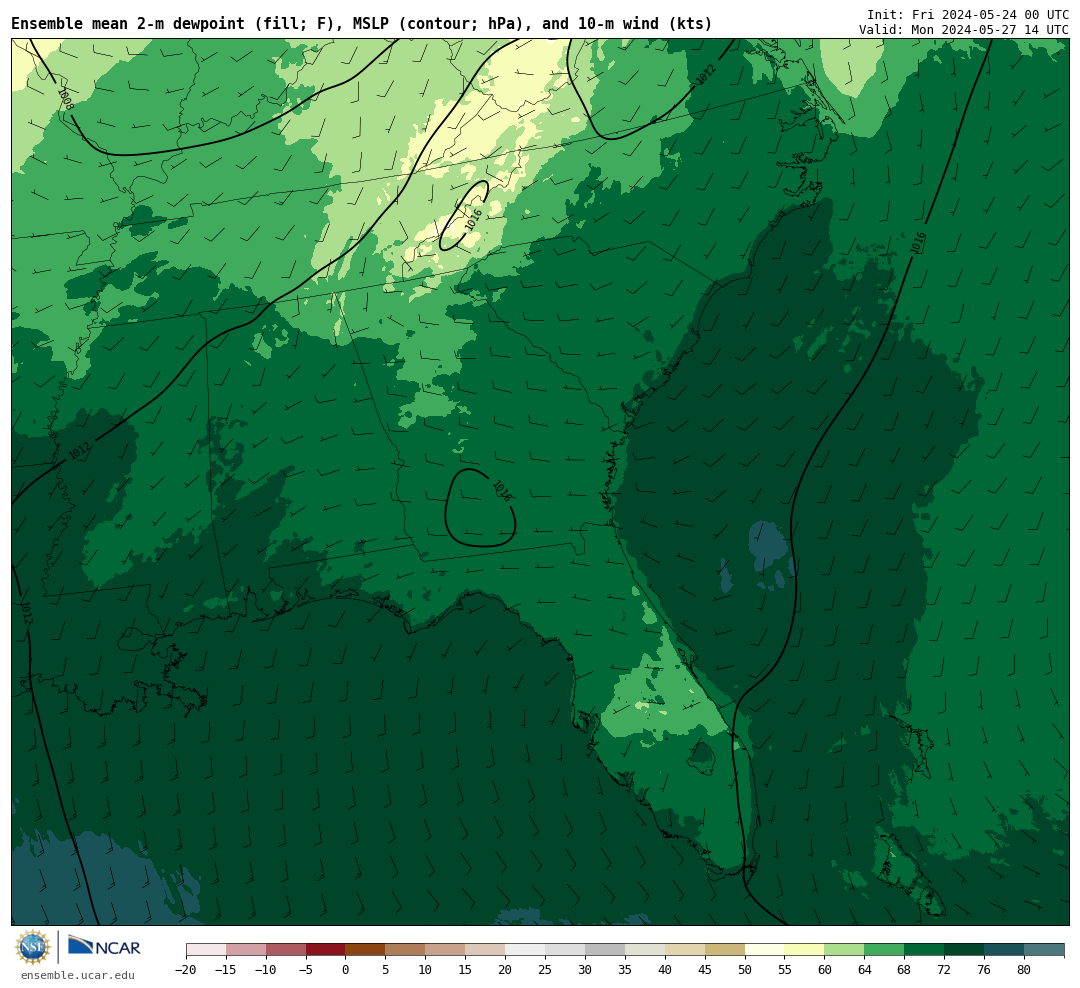Click the Init: Fri 2024-05-24 00 UTC text
Image resolution: width=1080 pixels, height=988 pixels.
(x=968, y=14)
